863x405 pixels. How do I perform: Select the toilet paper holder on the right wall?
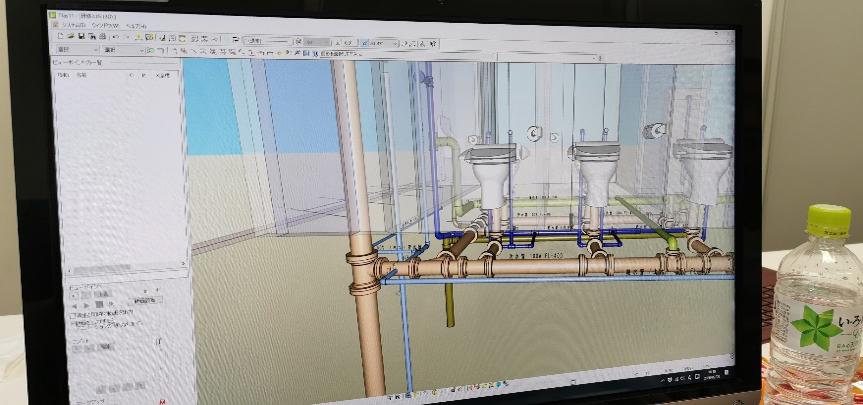coord(654,131)
